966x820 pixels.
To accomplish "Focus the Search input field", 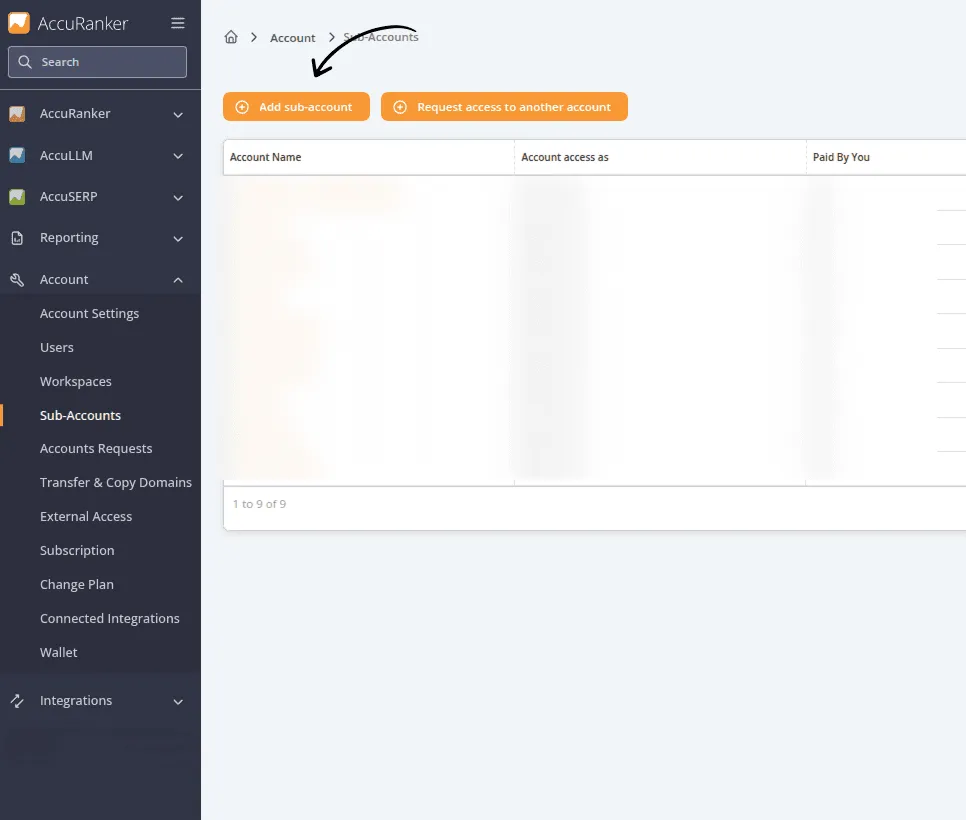I will (x=97, y=62).
